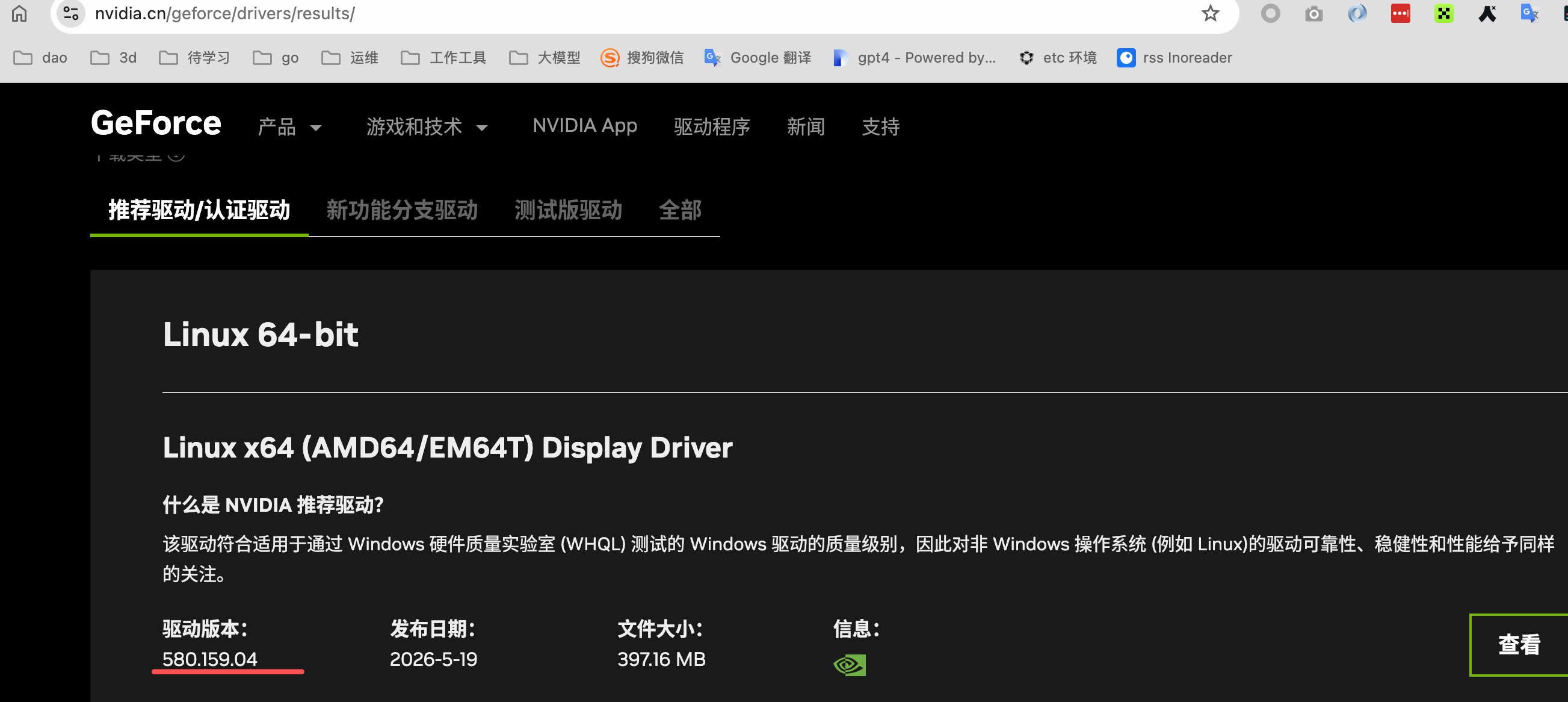1568x702 pixels.
Task: Open NVIDIA App in navigation
Action: coord(585,125)
